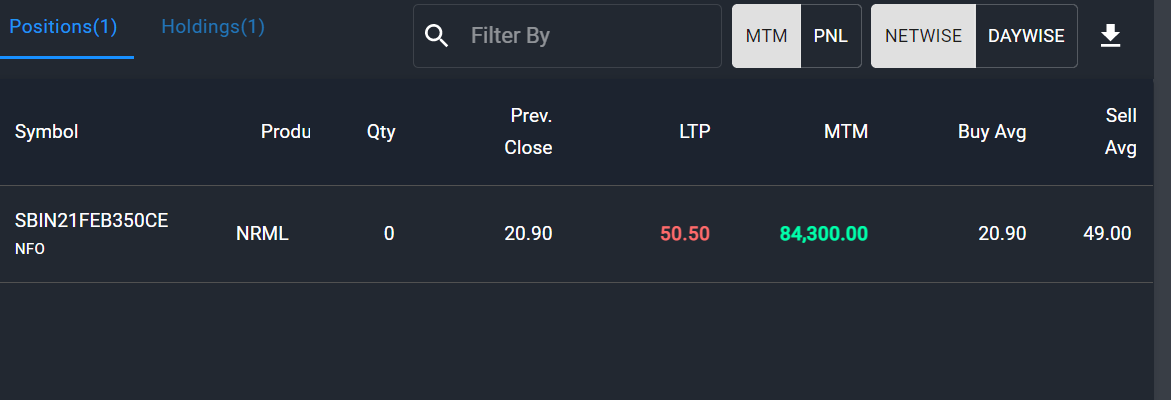Open the Holdings(1) tab
This screenshot has width=1171, height=400.
click(213, 27)
